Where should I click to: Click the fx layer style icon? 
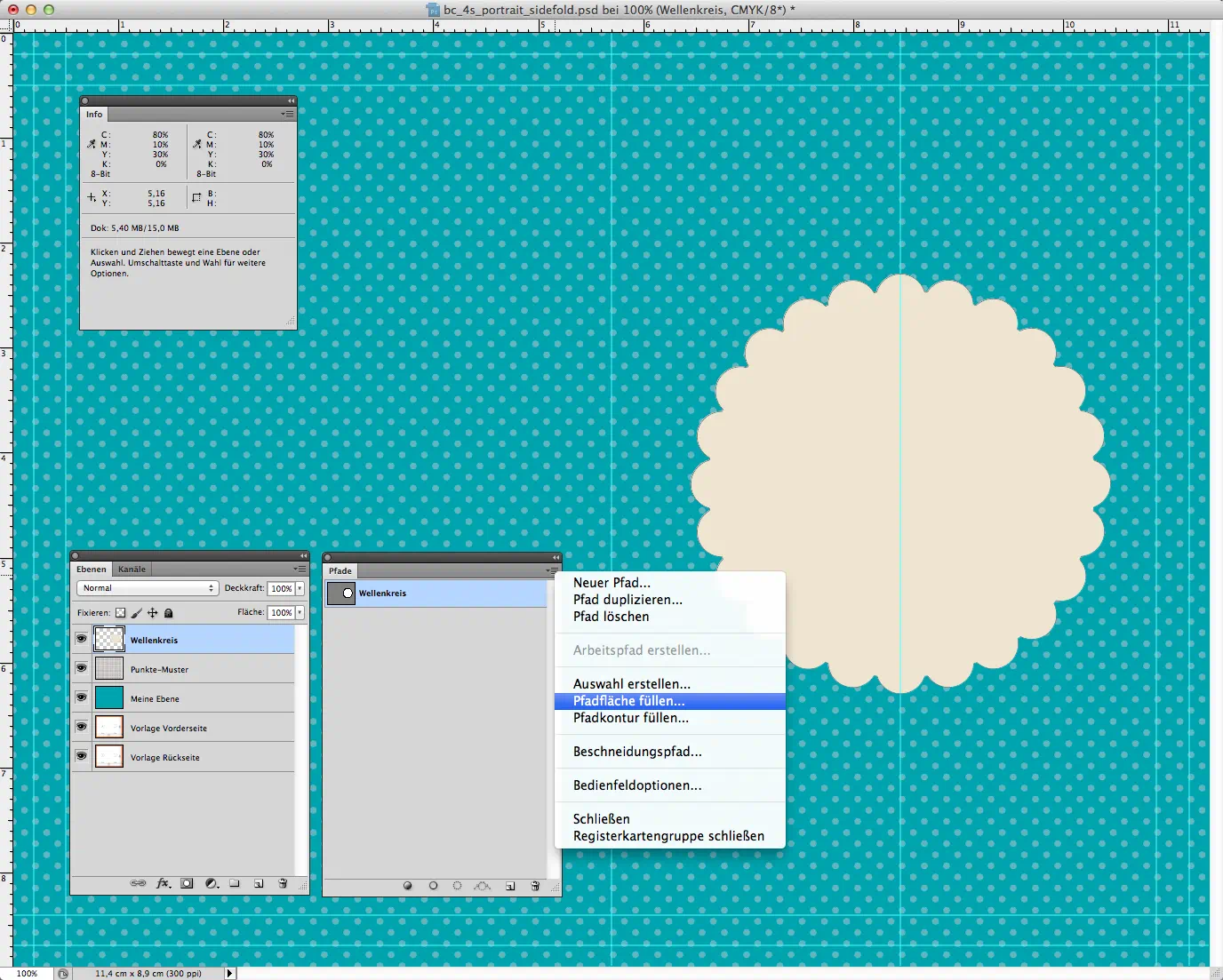click(x=163, y=883)
